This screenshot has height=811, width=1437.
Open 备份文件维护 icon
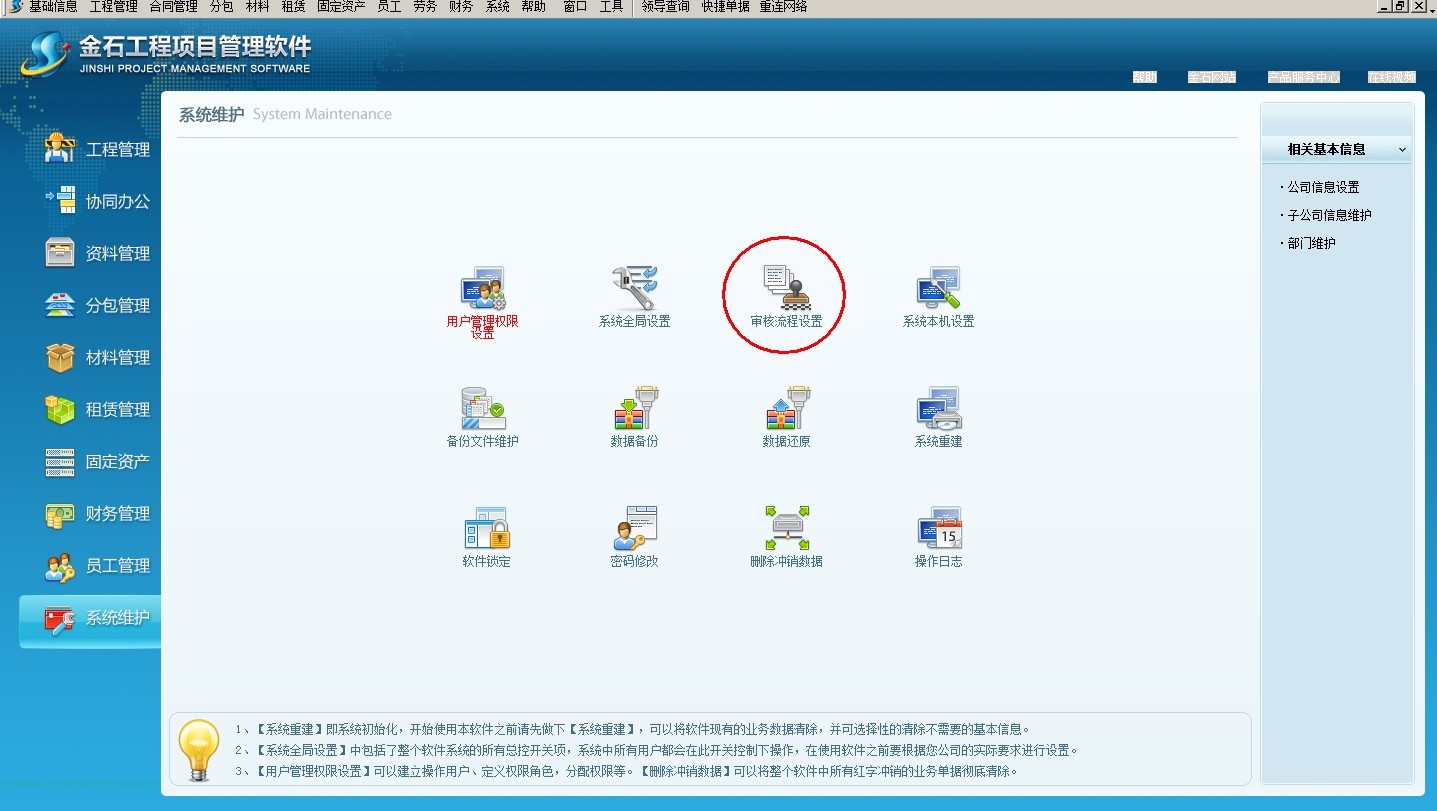483,409
